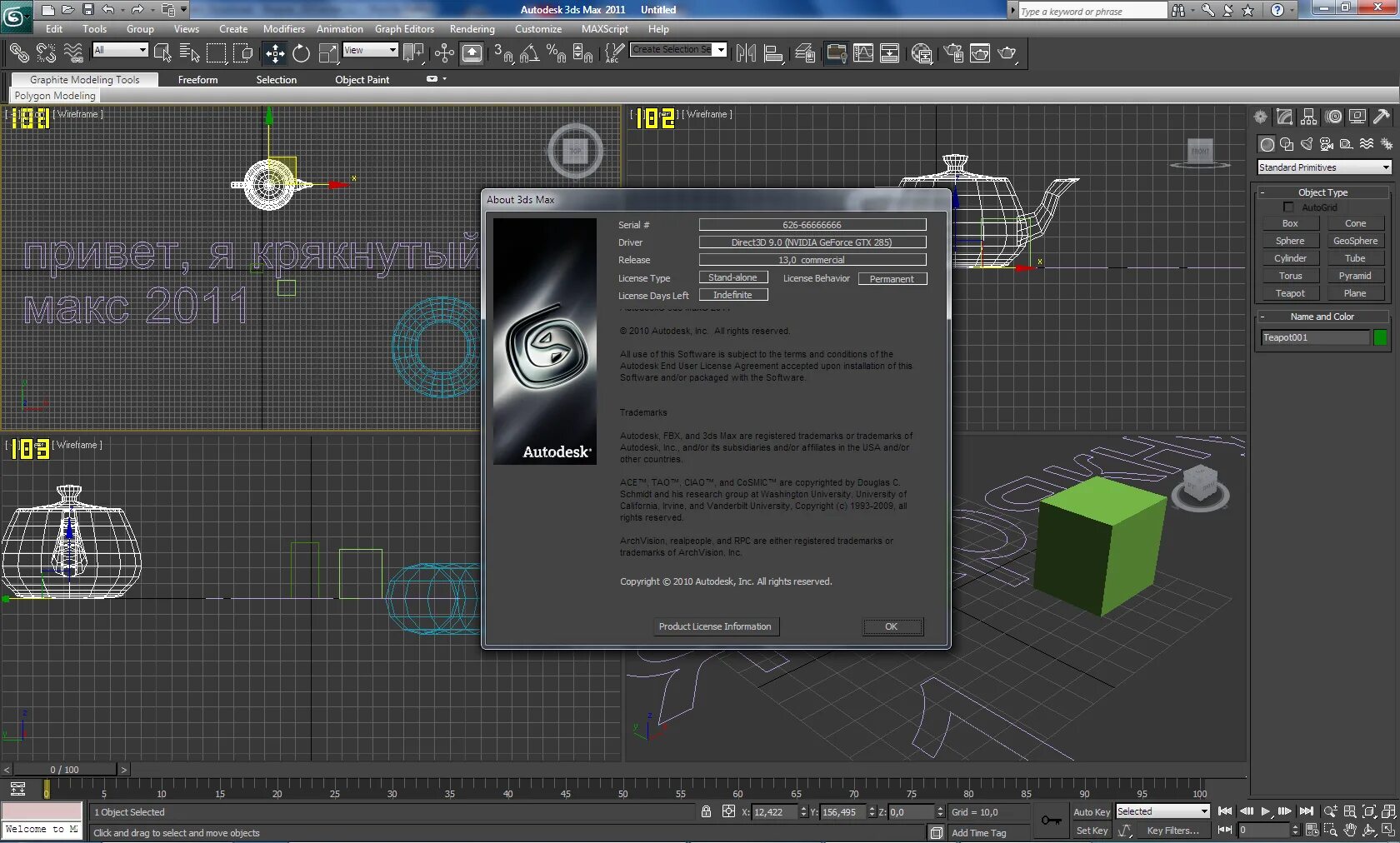Click OK in About 3ds Max dialog
The width and height of the screenshot is (1400, 843).
coord(892,626)
